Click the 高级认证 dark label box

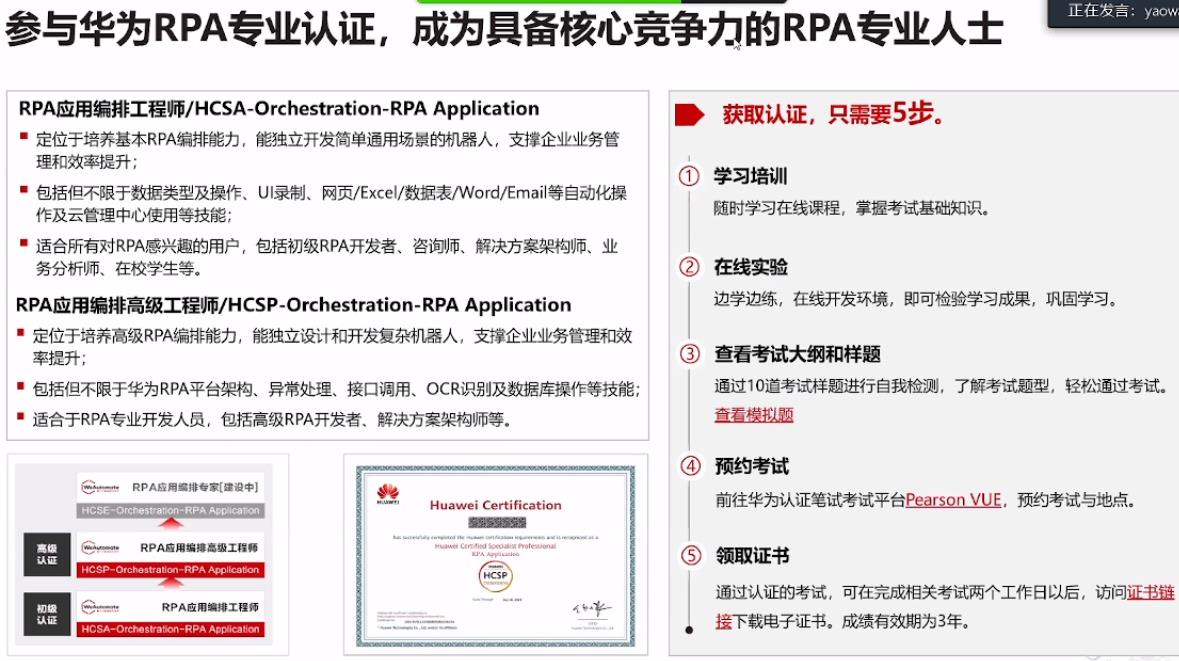[47, 555]
